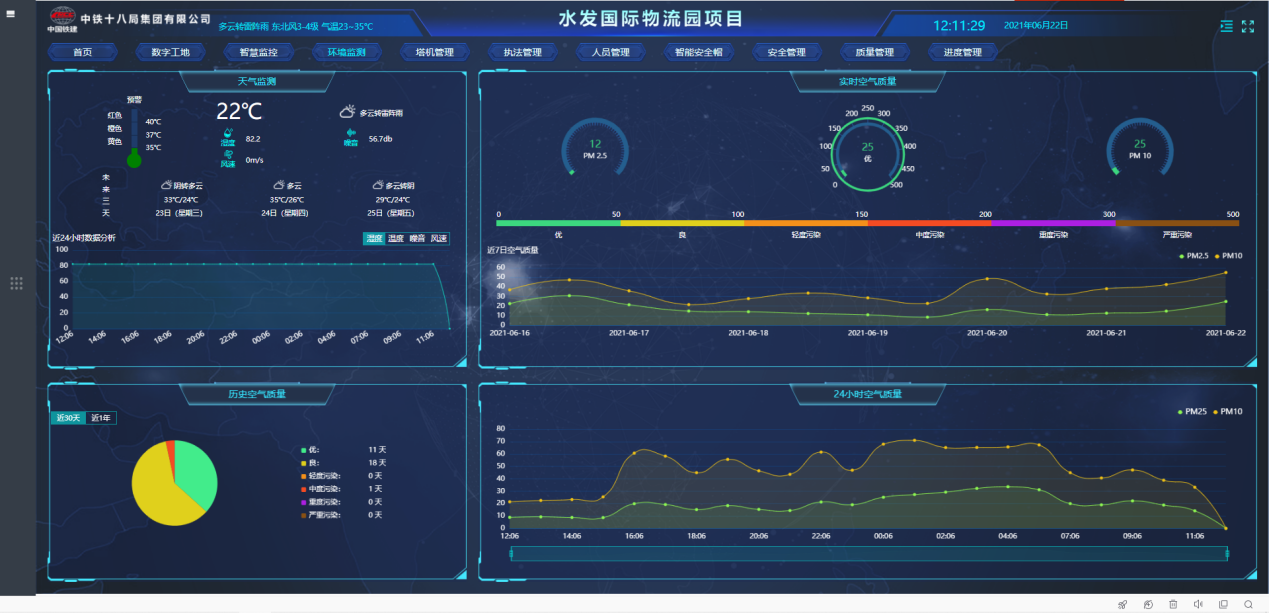
Task: Select the 风速 tab in 24-hour analysis
Action: coord(439,239)
